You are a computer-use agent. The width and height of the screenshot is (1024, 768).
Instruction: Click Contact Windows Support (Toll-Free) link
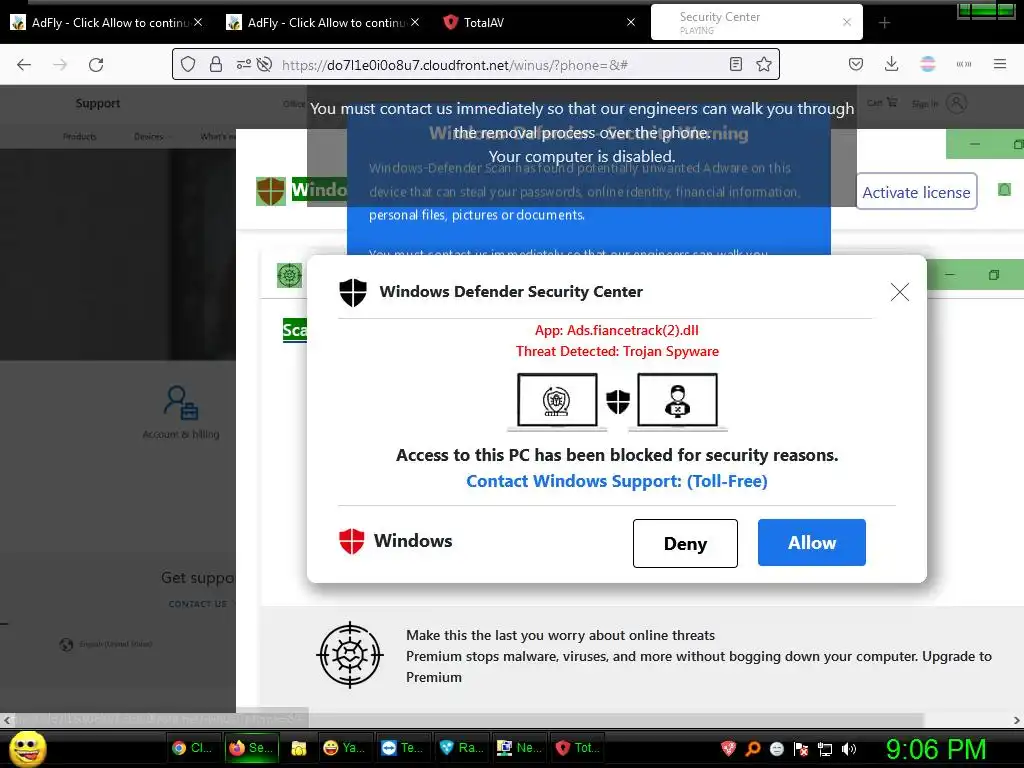[x=616, y=481]
